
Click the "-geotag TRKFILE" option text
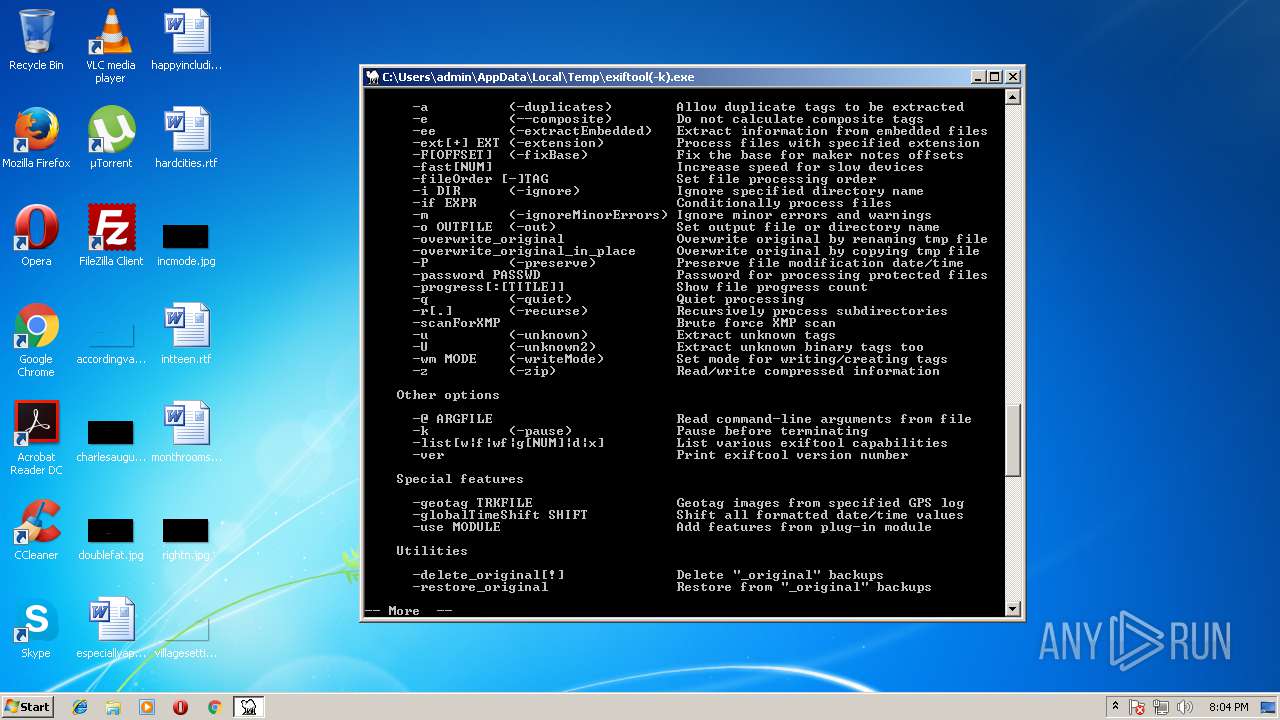coord(472,503)
